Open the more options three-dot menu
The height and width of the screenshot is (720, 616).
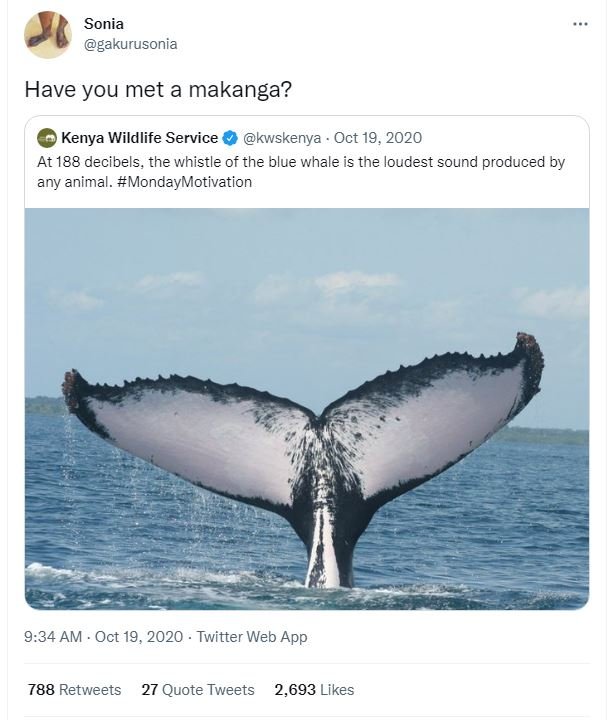(580, 24)
